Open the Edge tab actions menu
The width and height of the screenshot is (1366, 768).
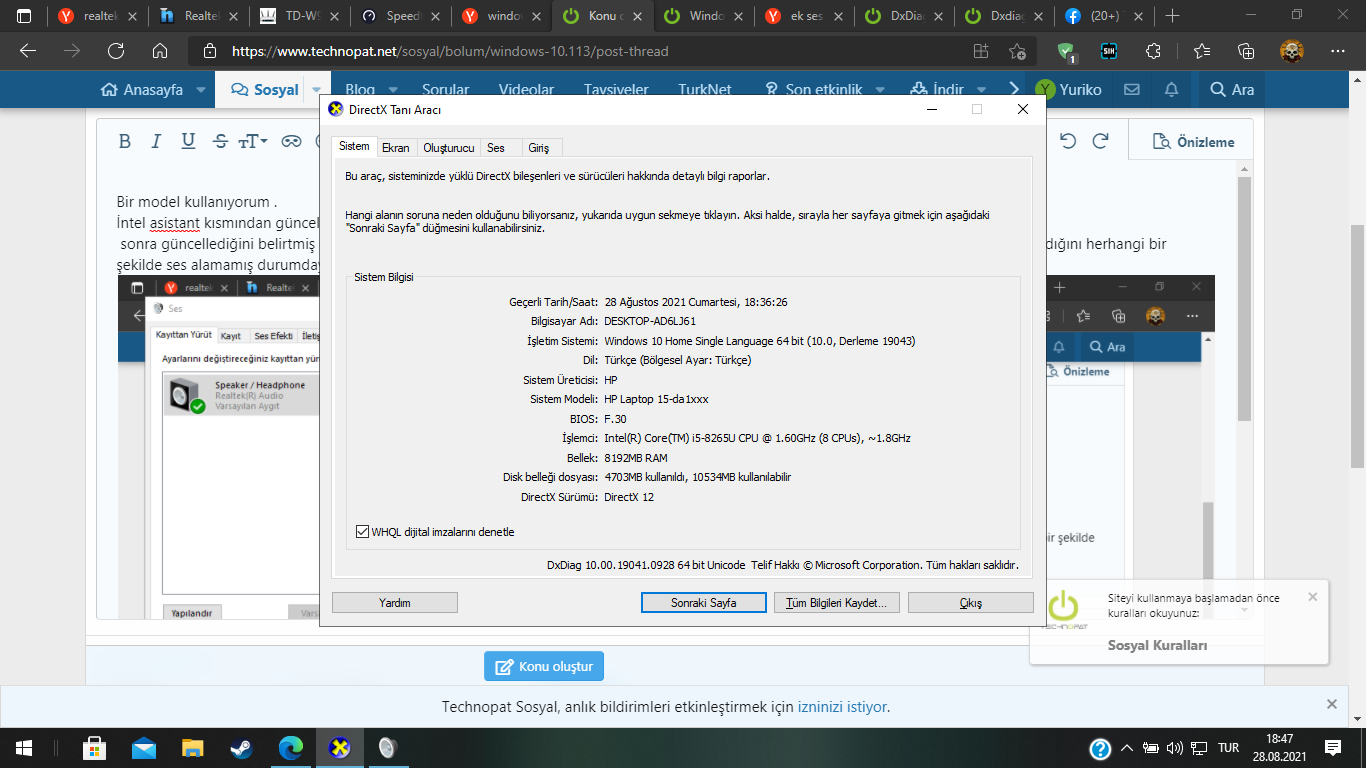click(24, 16)
